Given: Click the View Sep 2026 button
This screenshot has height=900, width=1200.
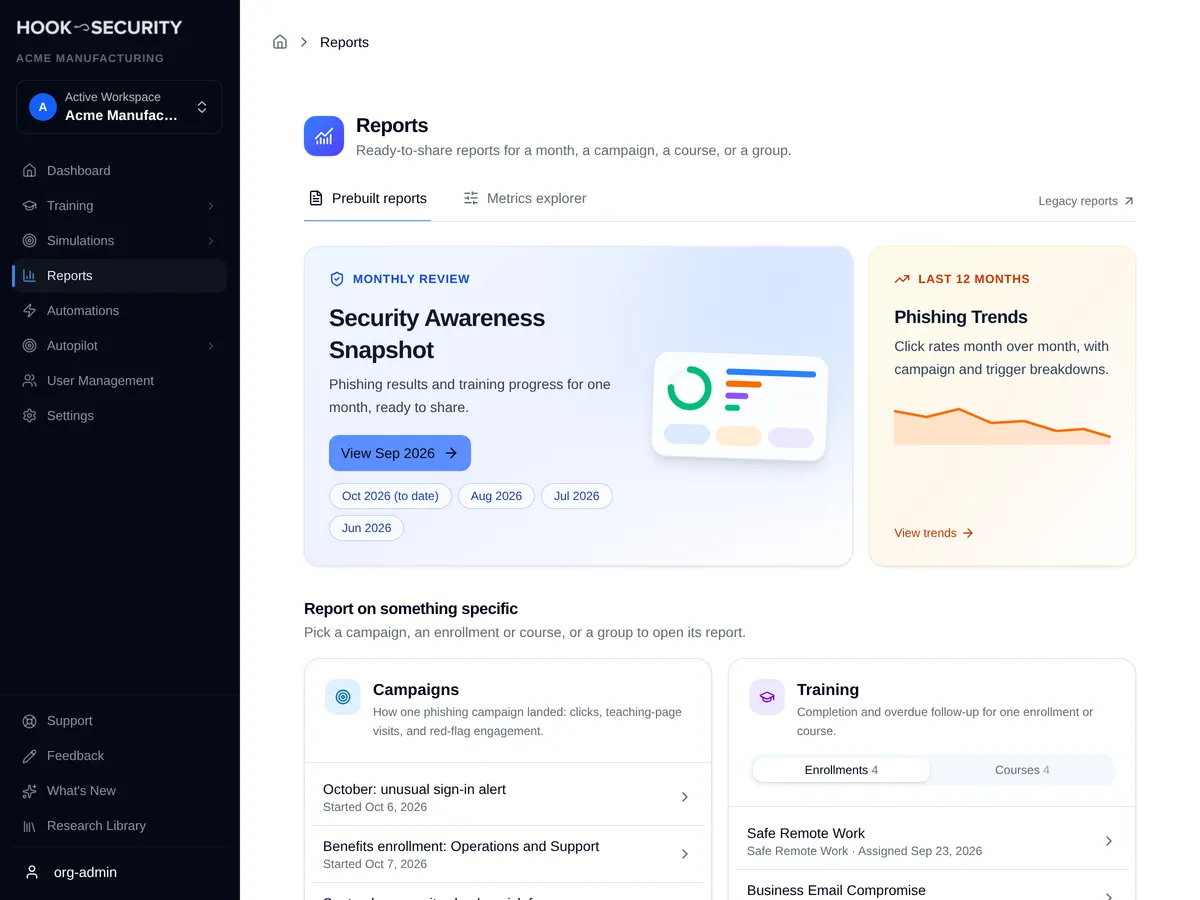Looking at the screenshot, I should click(400, 453).
